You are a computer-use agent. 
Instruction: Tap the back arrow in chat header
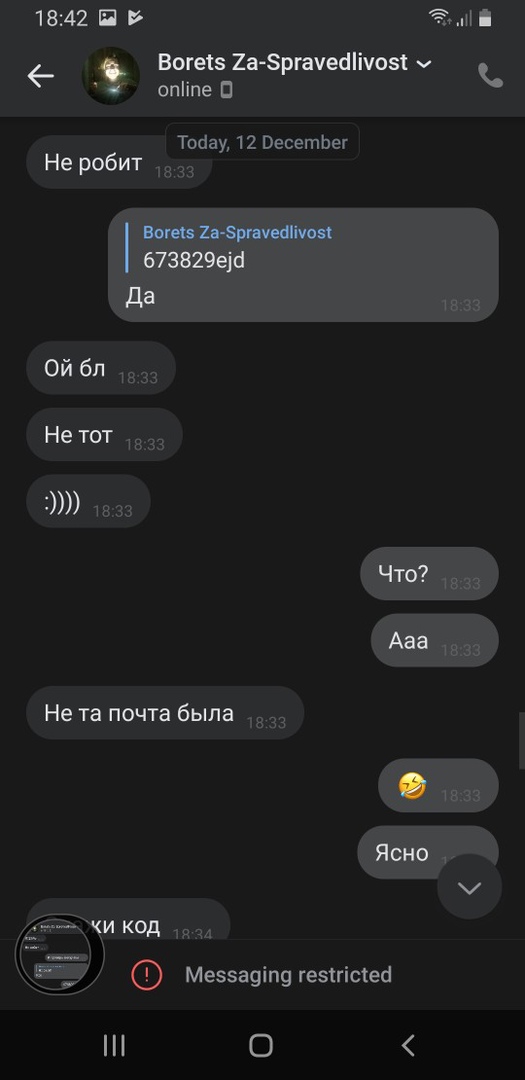click(x=41, y=76)
